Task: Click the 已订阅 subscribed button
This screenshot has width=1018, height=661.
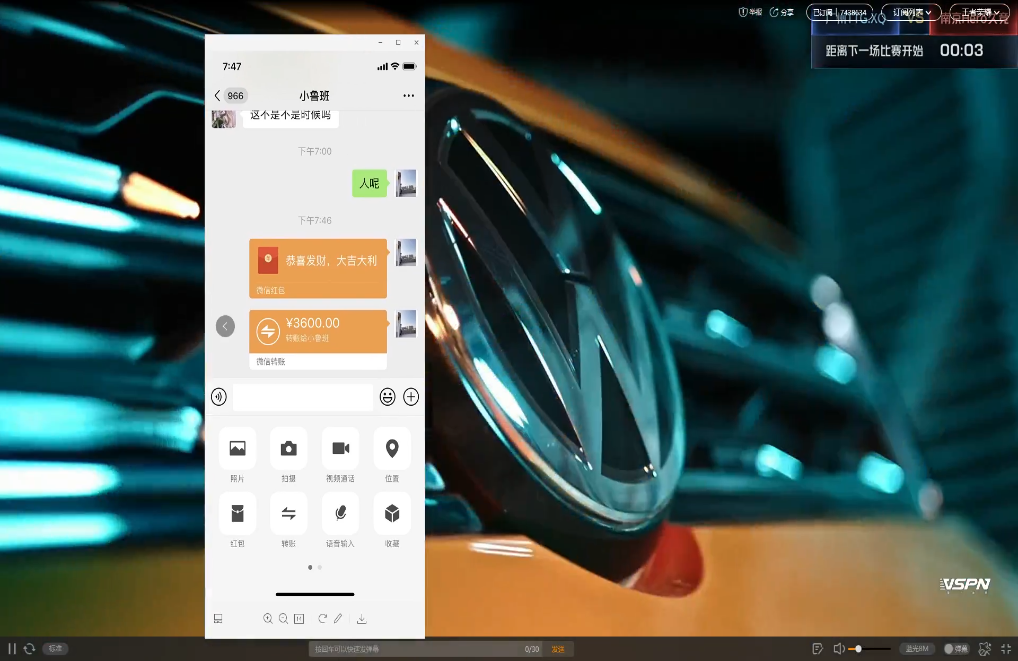Action: click(840, 12)
